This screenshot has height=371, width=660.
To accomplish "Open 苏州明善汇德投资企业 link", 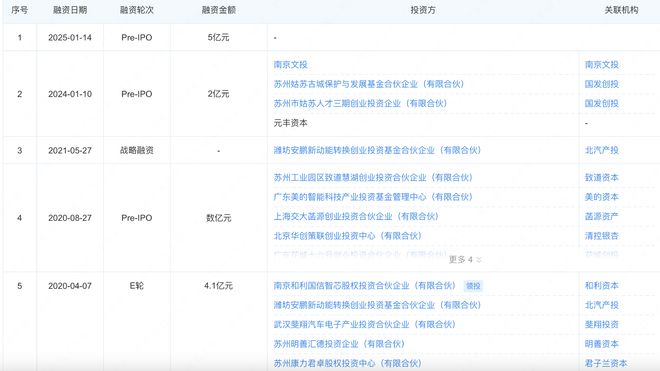I will pos(339,344).
